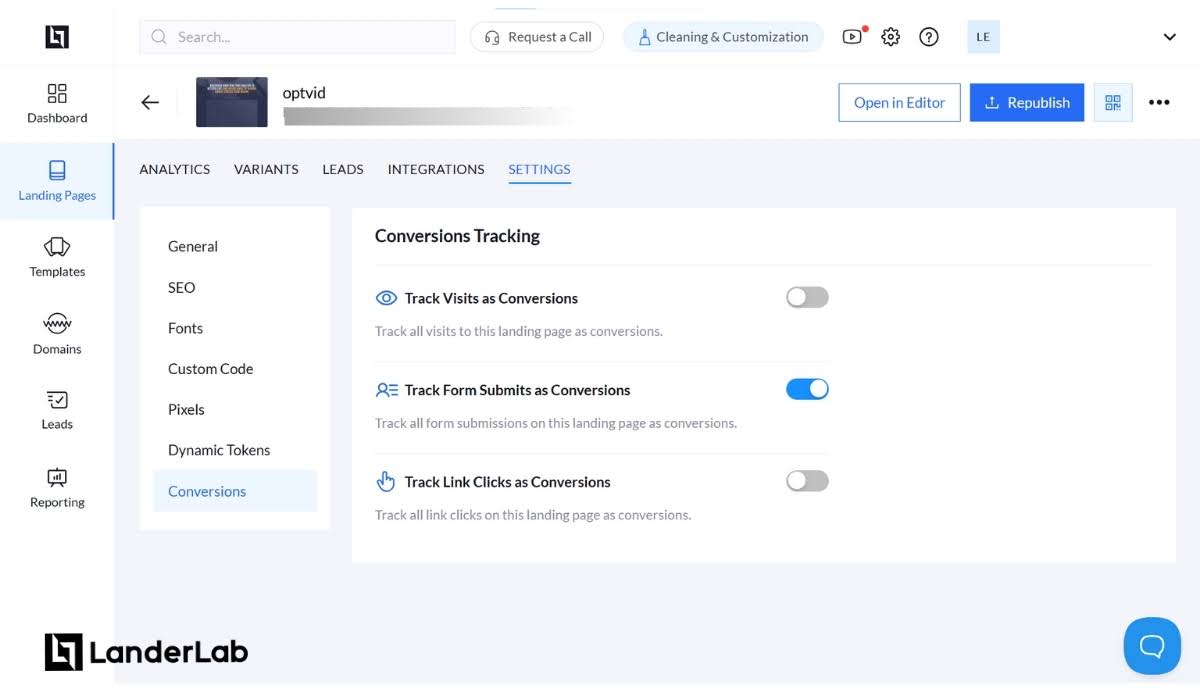Image resolution: width=1200 pixels, height=700 pixels.
Task: Go back using the left arrow
Action: pyautogui.click(x=150, y=102)
